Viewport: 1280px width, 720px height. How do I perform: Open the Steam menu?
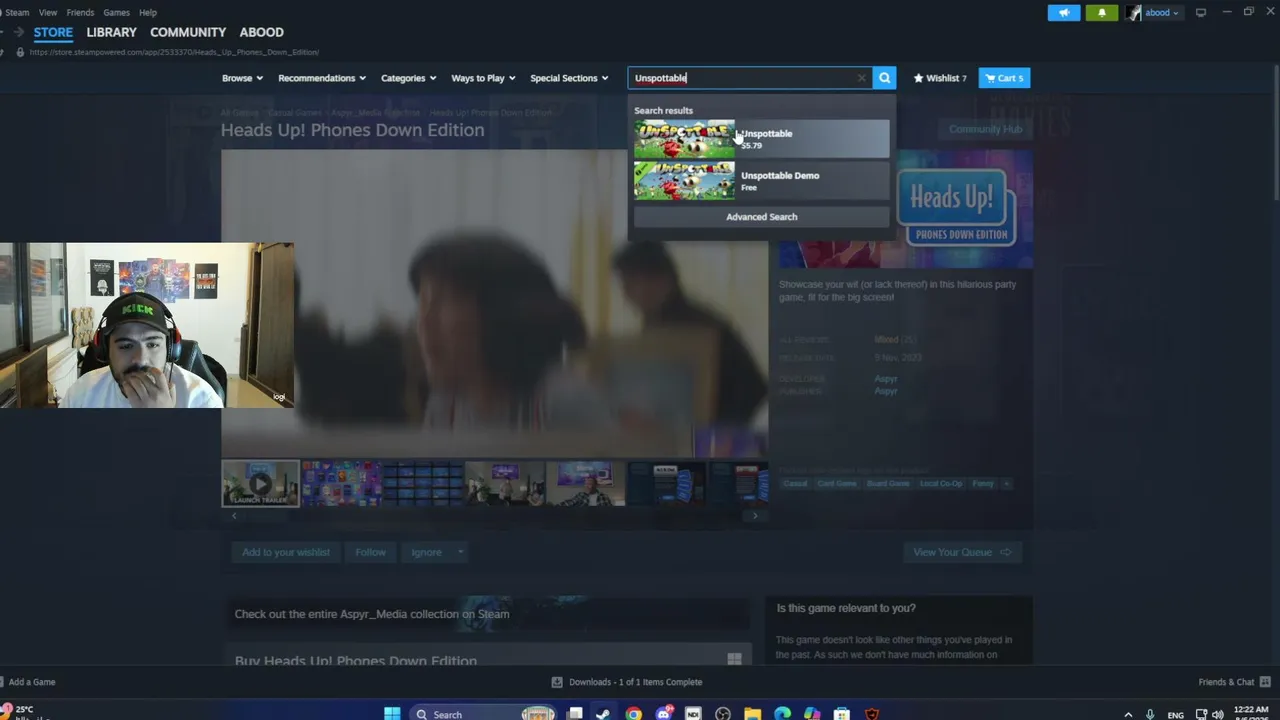coord(17,13)
